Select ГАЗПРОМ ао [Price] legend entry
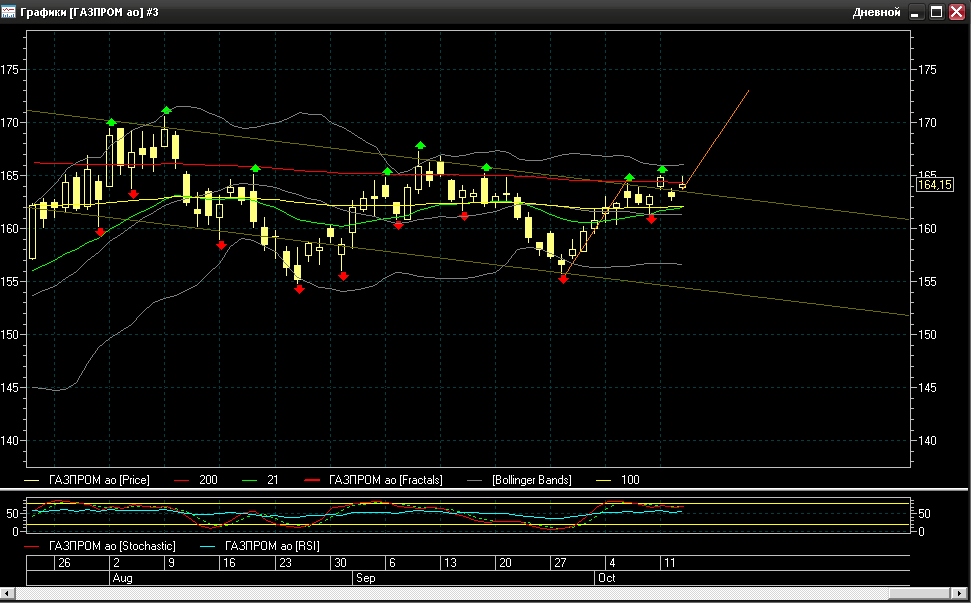This screenshot has height=603, width=971. (x=99, y=480)
